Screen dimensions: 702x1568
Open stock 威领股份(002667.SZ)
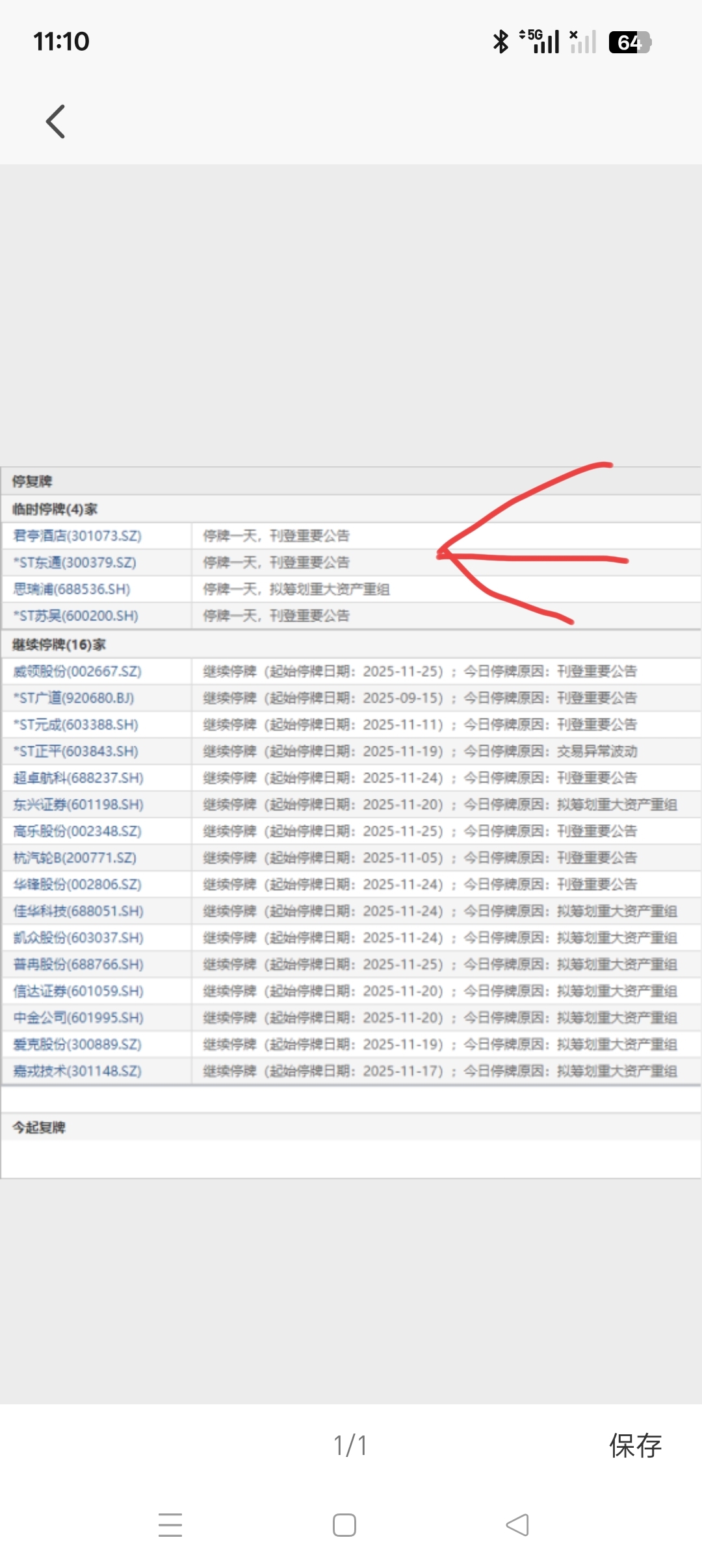(x=77, y=672)
